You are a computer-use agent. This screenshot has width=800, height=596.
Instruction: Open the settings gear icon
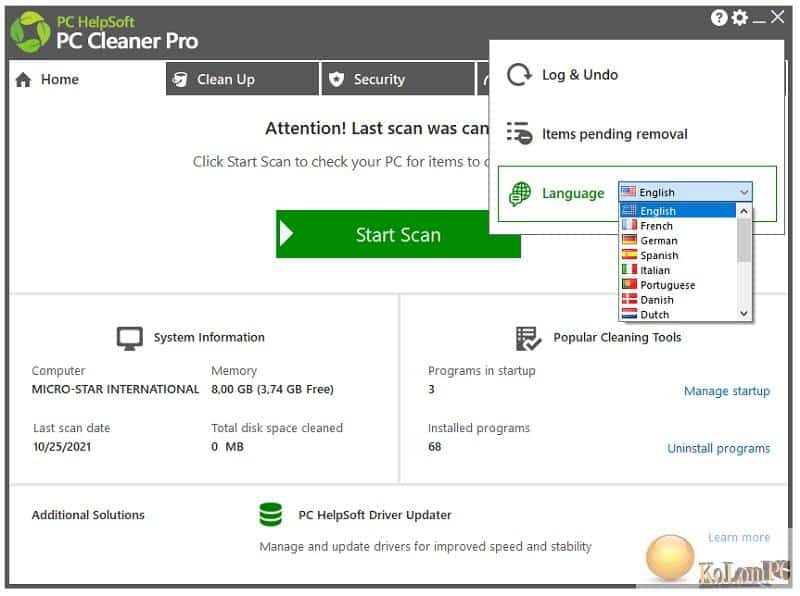coord(739,18)
